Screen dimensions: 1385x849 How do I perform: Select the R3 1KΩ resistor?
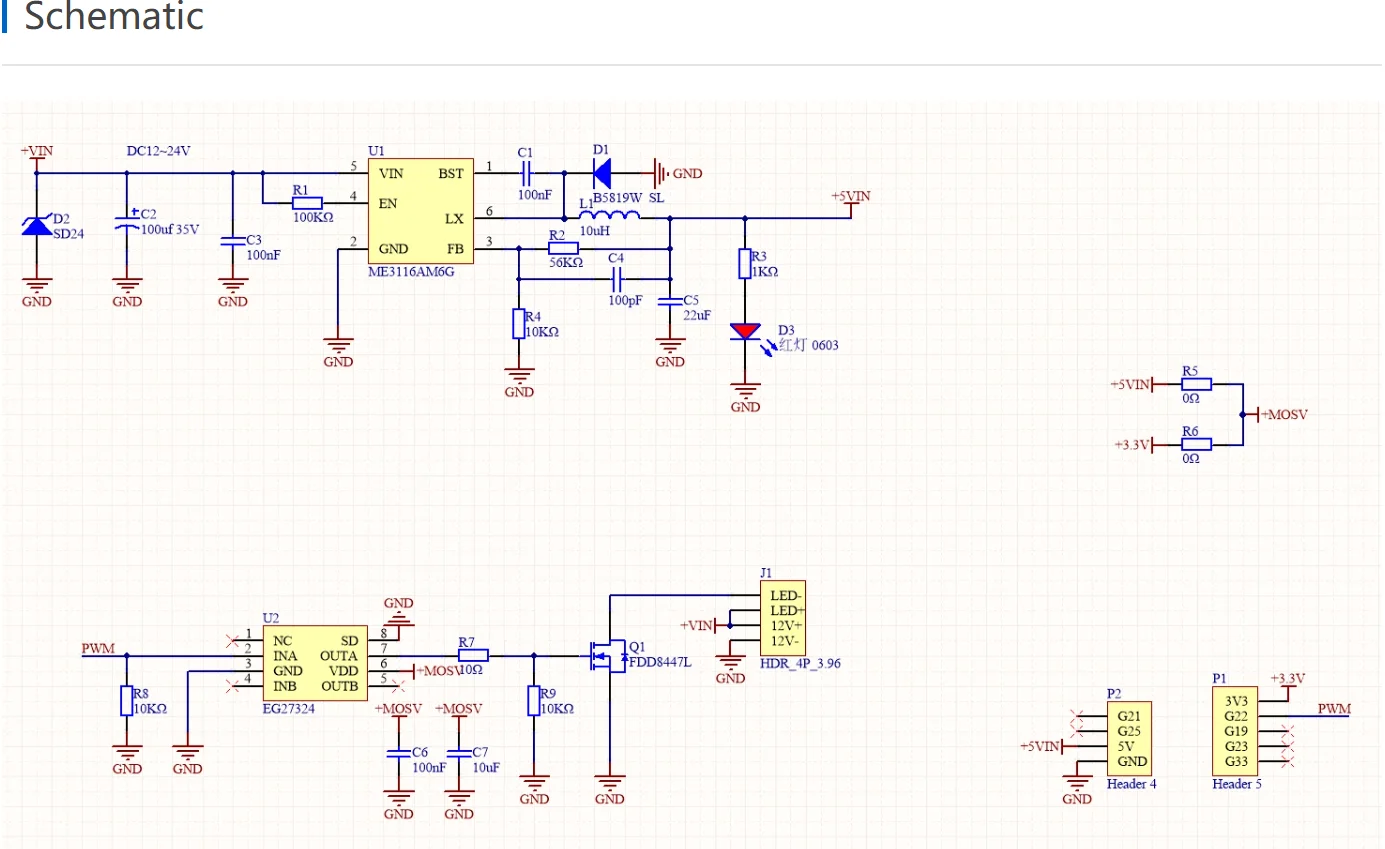point(744,264)
